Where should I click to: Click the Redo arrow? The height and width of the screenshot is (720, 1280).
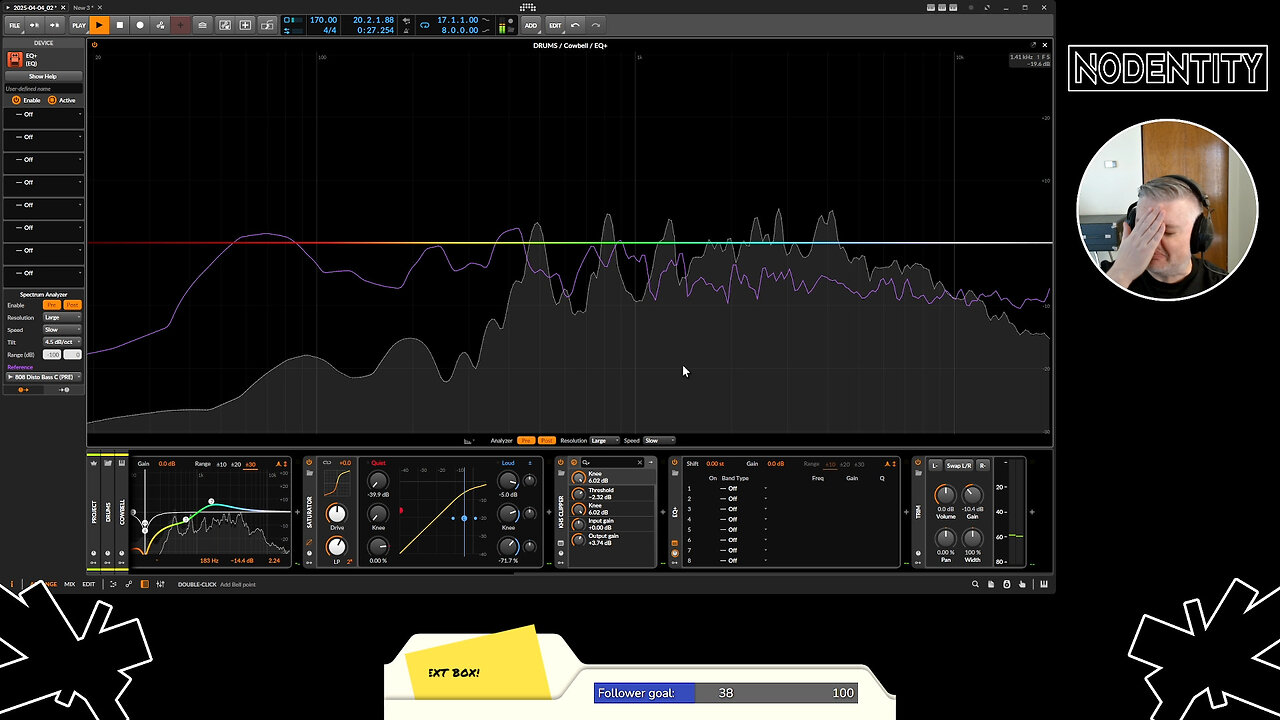[x=596, y=25]
